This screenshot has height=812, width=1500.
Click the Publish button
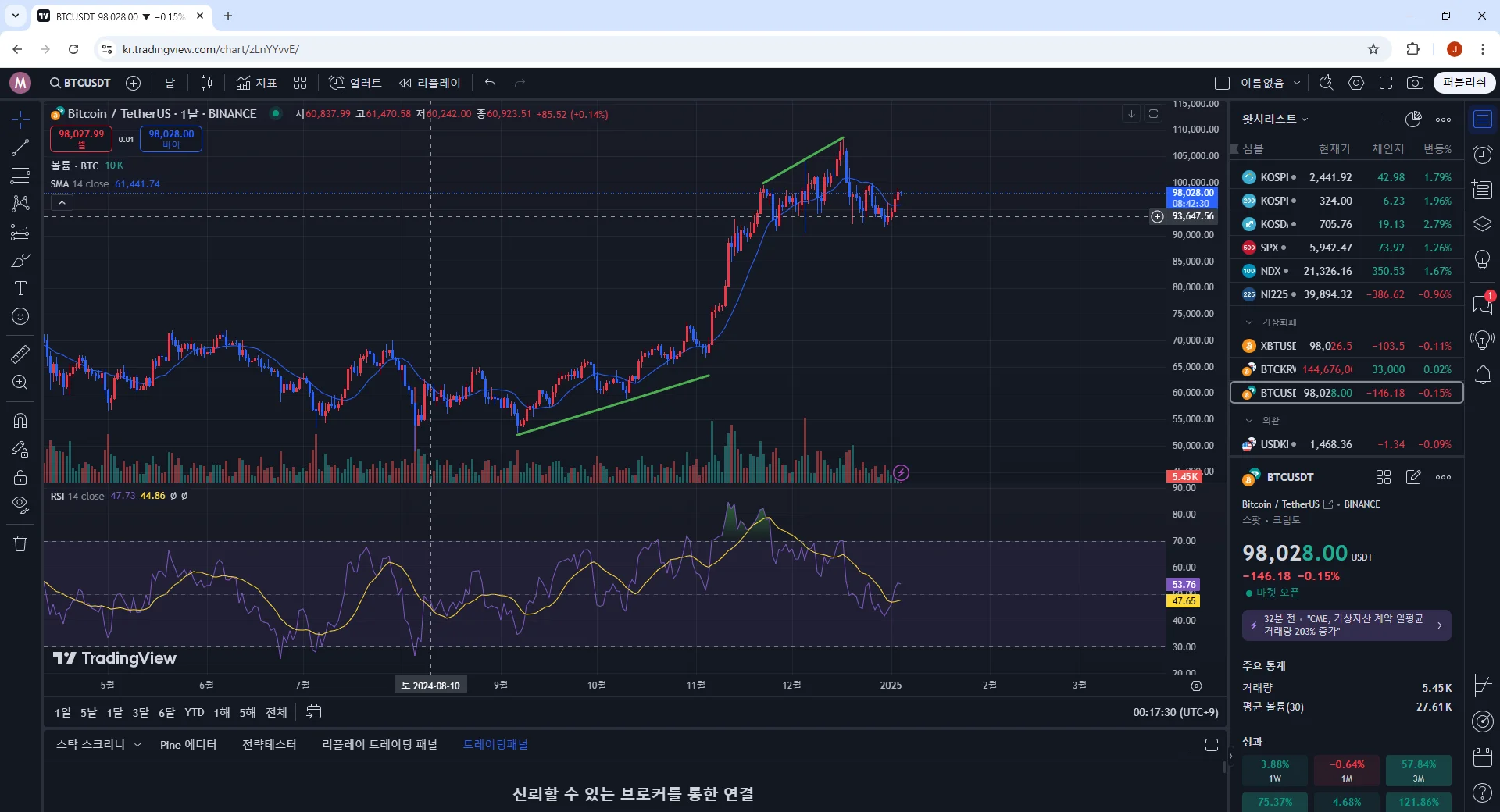[x=1464, y=83]
